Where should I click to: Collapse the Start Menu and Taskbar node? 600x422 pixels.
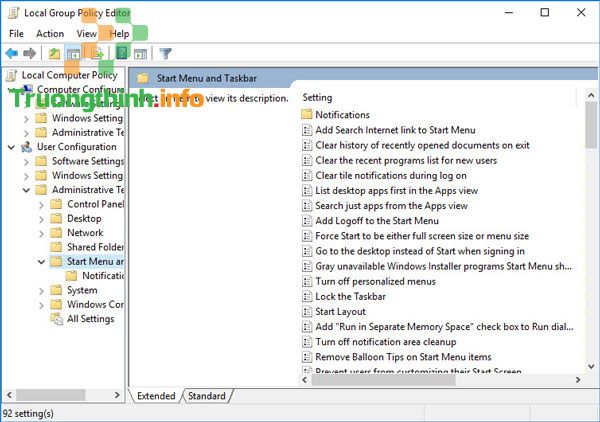pyautogui.click(x=42, y=262)
